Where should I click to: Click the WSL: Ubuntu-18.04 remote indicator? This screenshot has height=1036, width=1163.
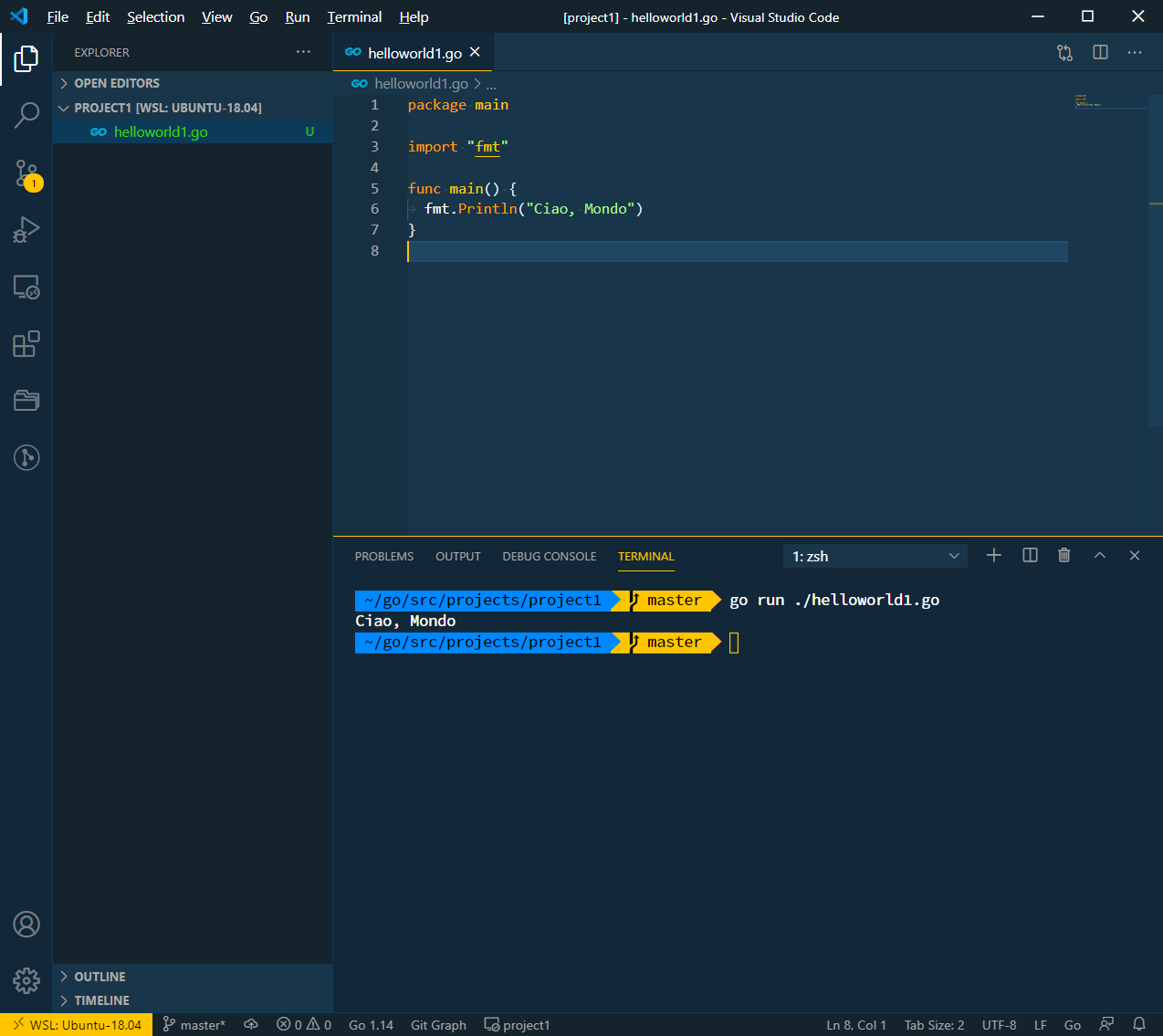[x=77, y=1024]
